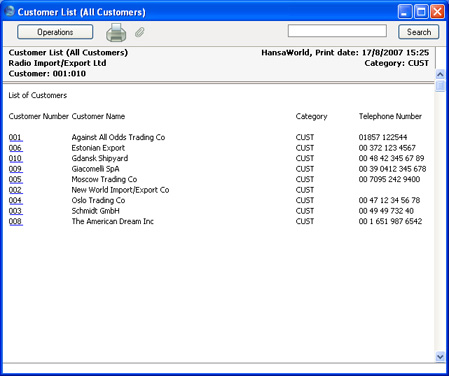Open customer number 005 link
Viewport: 449px width, 376px height.
click(16, 179)
